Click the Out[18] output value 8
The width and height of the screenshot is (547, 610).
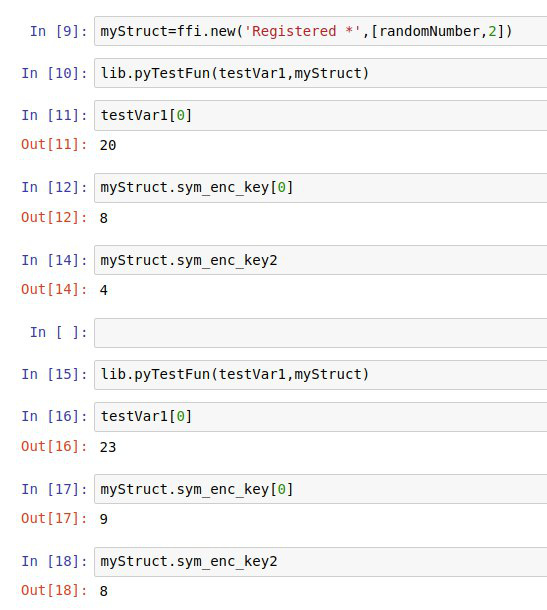click(x=103, y=591)
